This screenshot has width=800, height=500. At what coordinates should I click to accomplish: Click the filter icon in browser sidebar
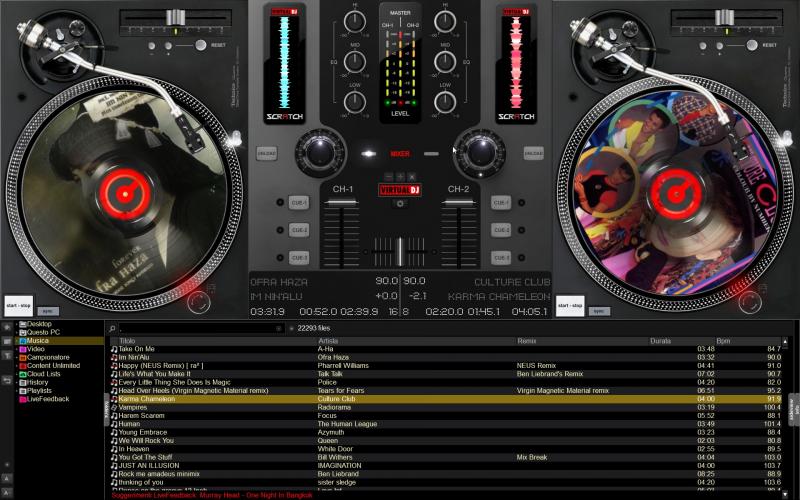pyautogui.click(x=7, y=355)
